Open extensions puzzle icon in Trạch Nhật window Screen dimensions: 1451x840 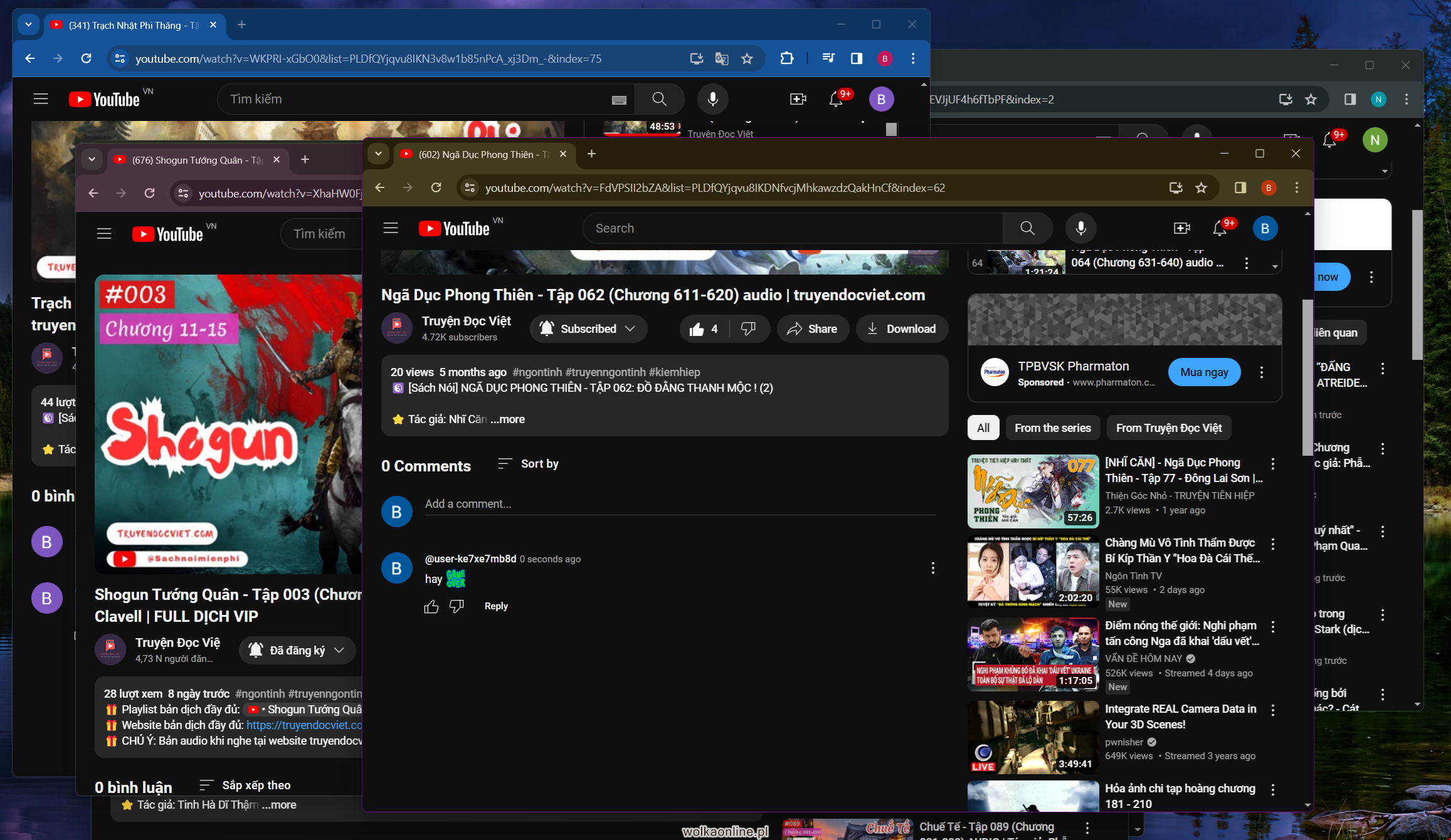click(786, 58)
